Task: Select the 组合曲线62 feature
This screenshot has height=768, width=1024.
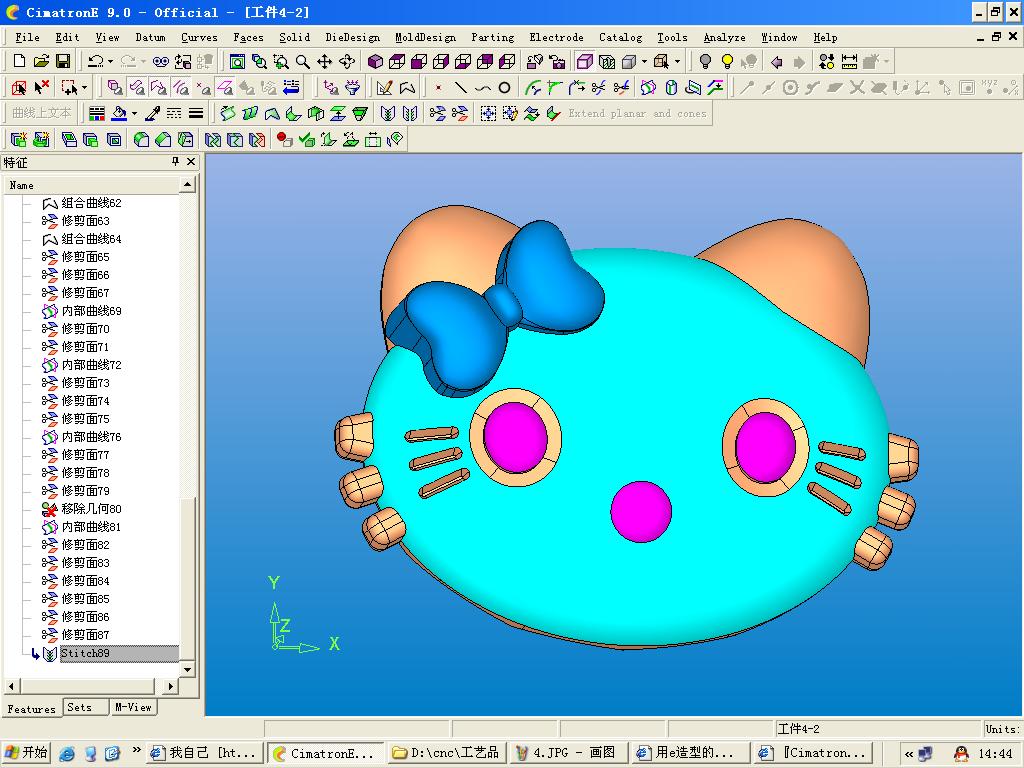Action: (91, 203)
